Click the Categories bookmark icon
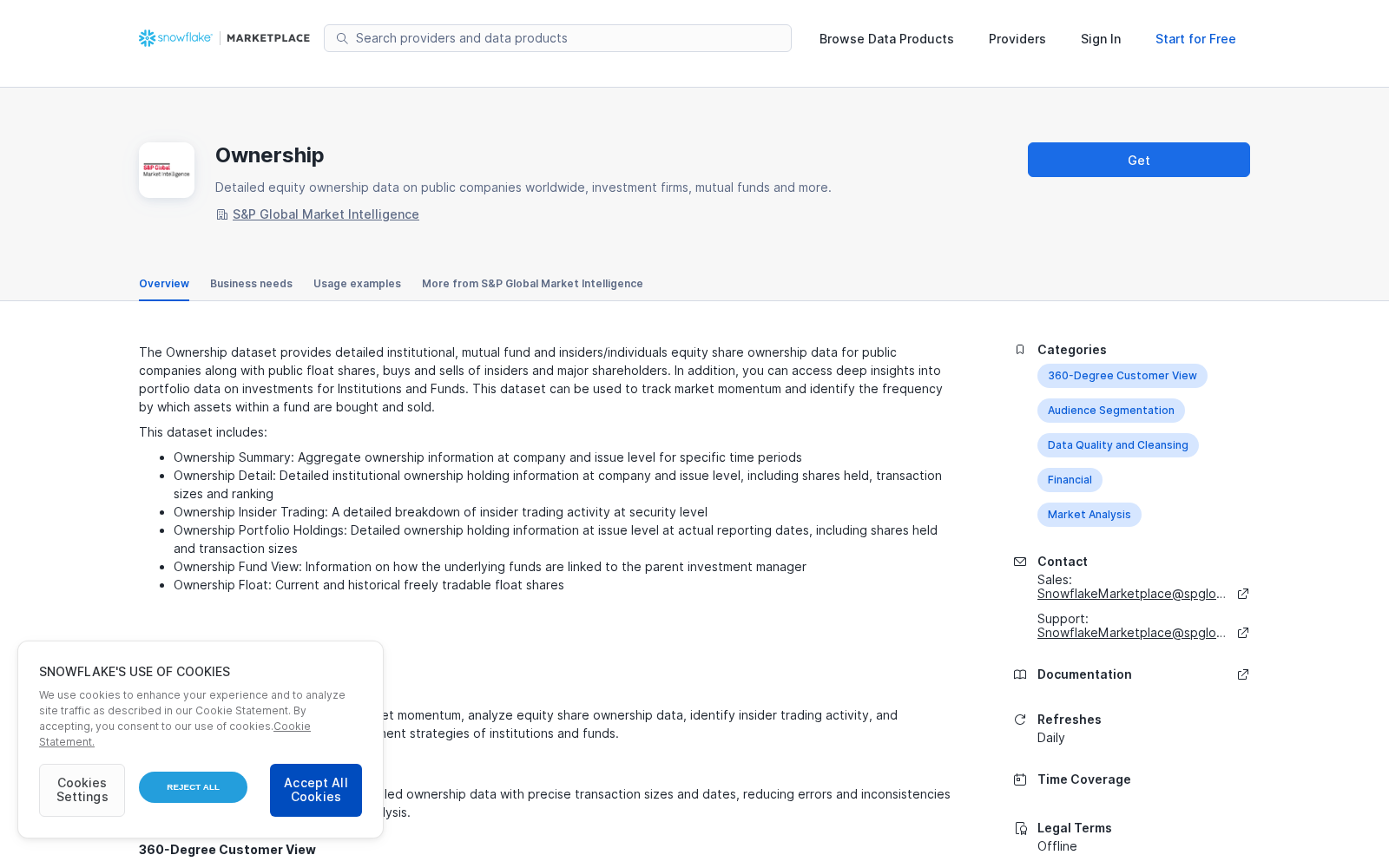The width and height of the screenshot is (1389, 868). coord(1020,350)
